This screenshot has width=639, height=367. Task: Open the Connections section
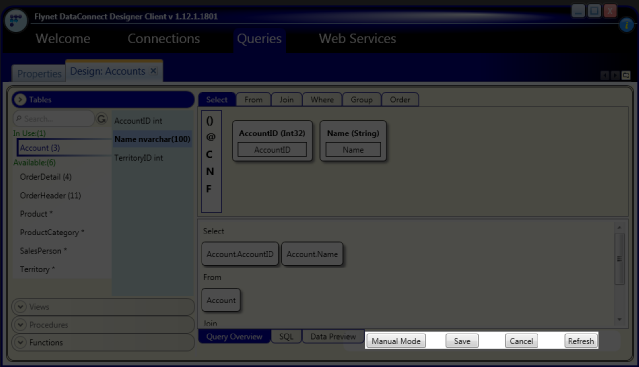pos(164,39)
